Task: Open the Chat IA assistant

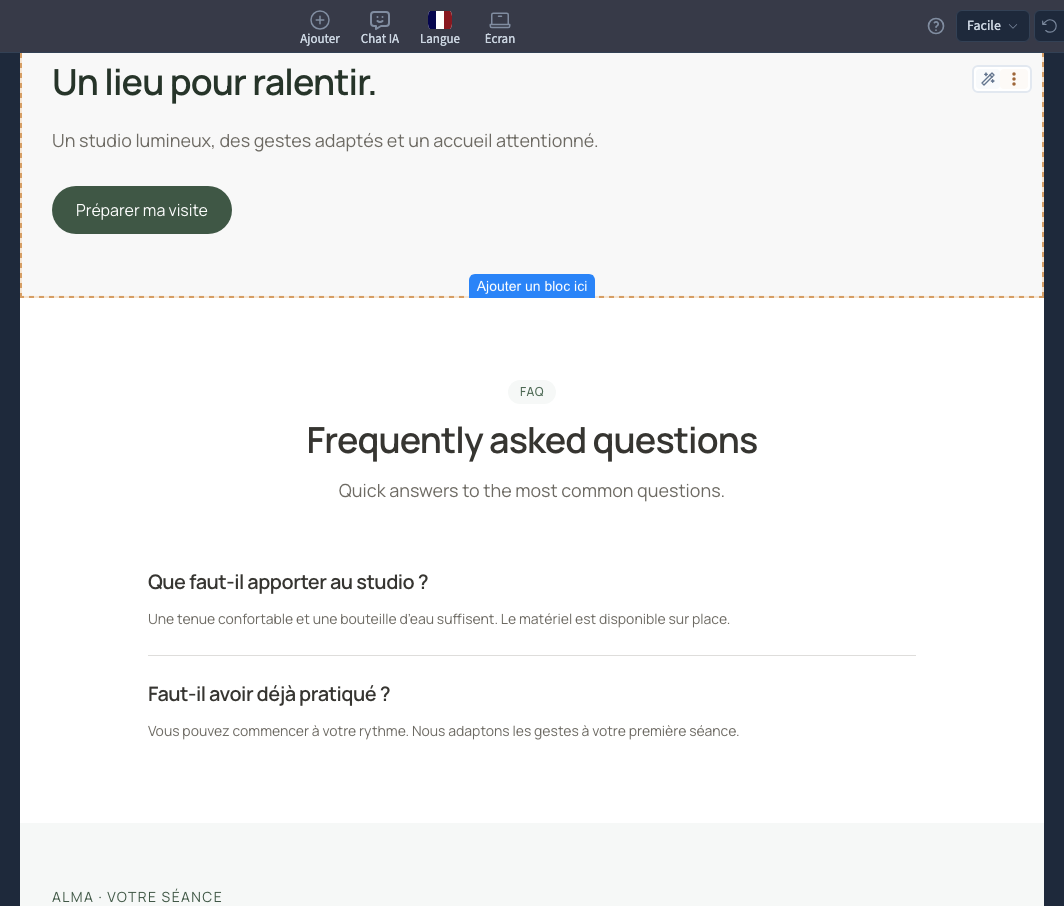Action: click(x=379, y=27)
